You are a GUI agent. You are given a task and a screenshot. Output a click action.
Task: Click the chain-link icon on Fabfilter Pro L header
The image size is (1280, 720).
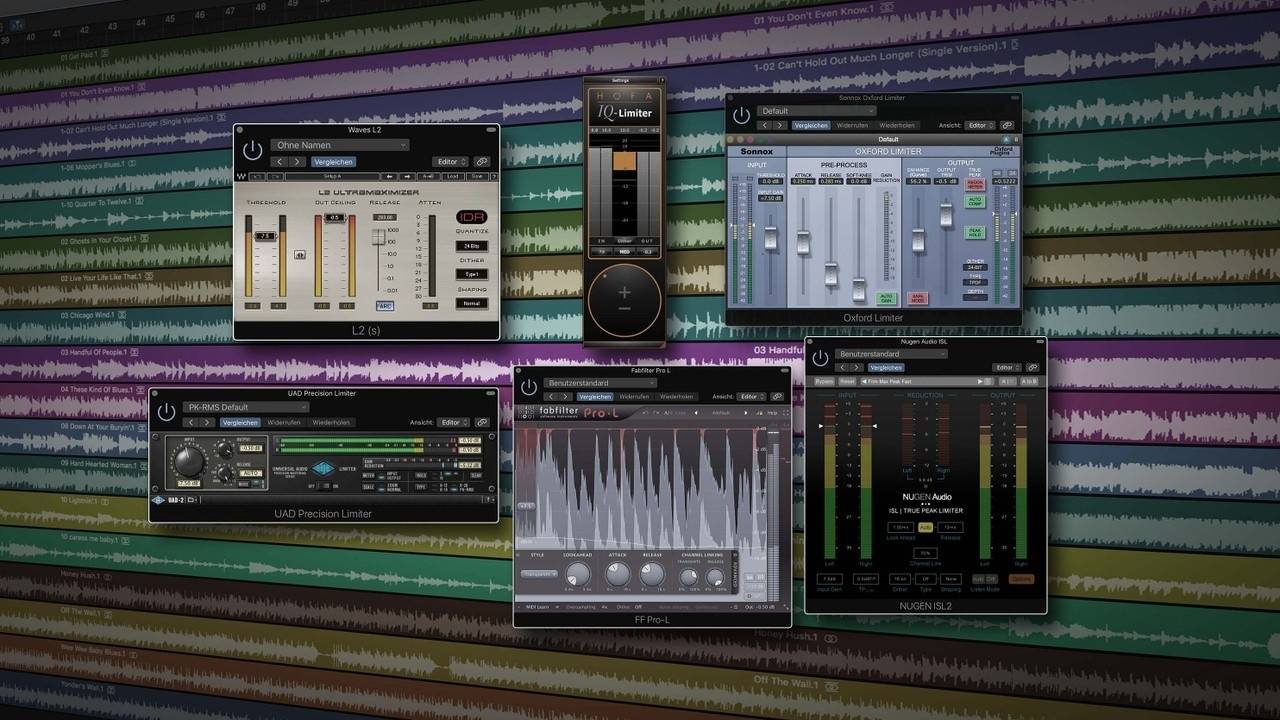click(x=776, y=397)
